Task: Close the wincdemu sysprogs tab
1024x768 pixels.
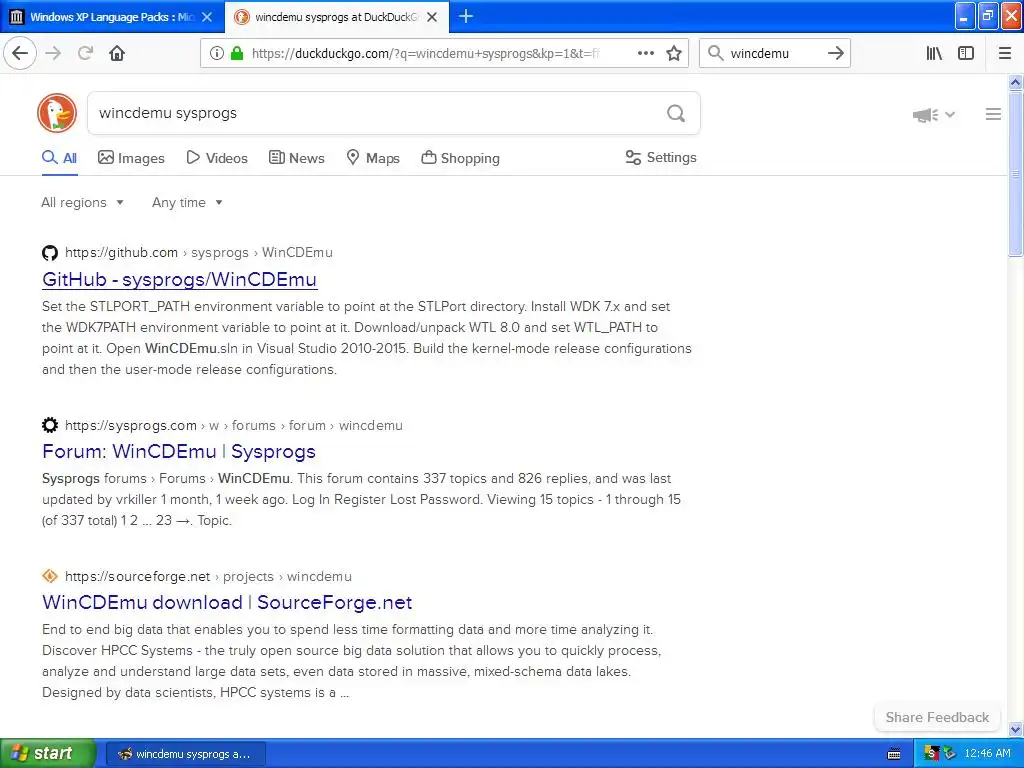Action: (432, 17)
